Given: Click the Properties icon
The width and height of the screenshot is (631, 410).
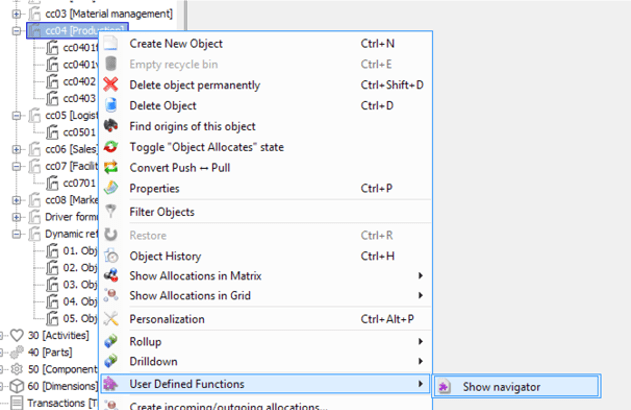Looking at the screenshot, I should (x=111, y=188).
